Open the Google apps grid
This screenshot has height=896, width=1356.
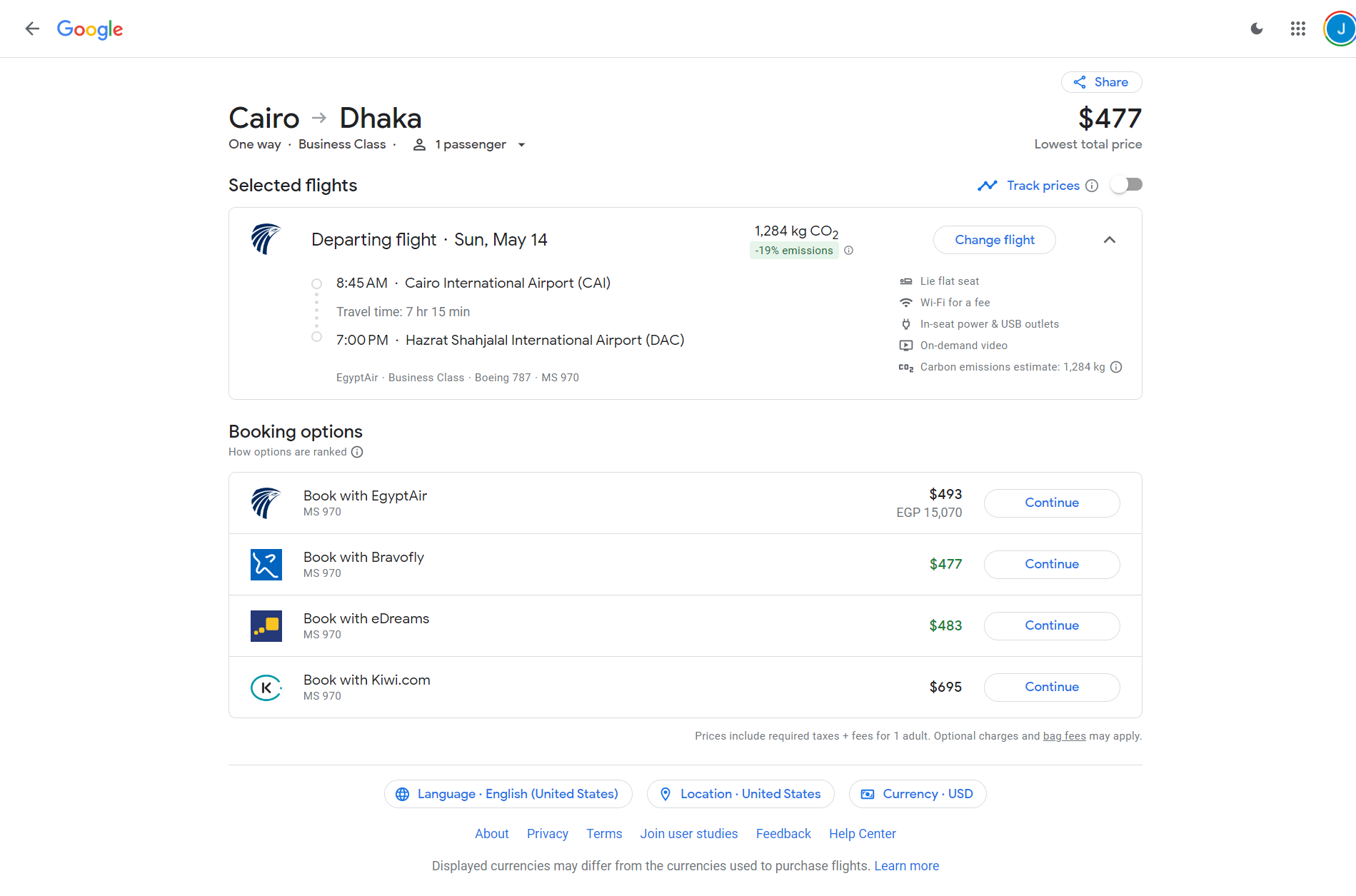point(1298,29)
